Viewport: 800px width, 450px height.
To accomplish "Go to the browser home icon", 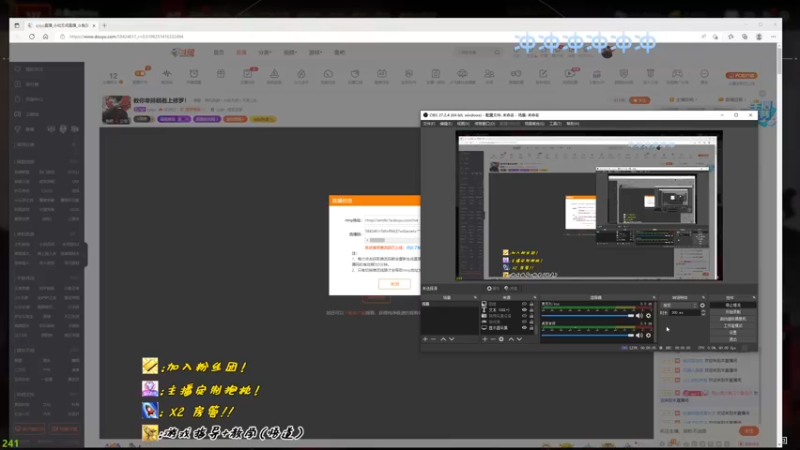I will click(45, 37).
